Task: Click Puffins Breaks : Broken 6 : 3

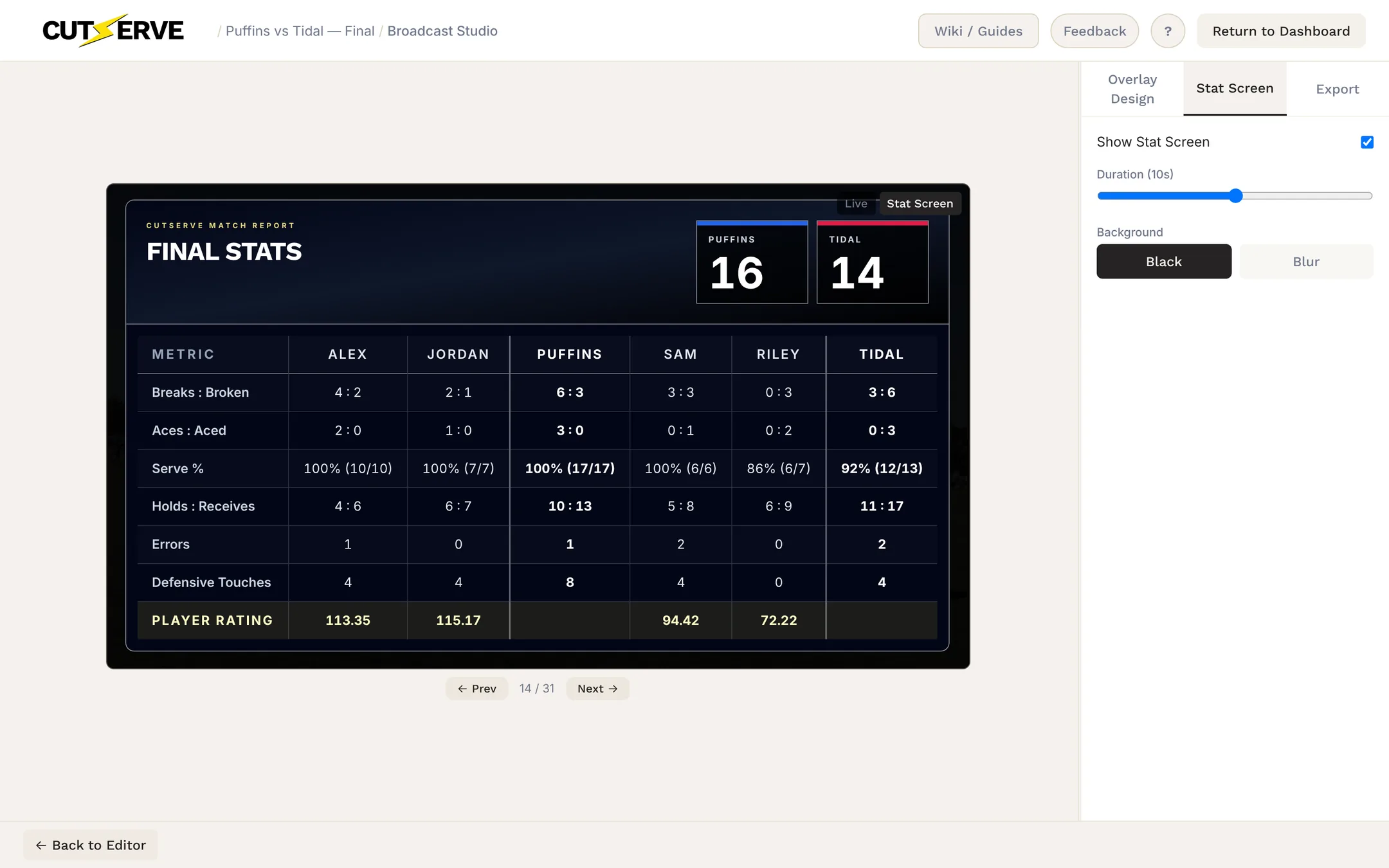Action: [570, 392]
